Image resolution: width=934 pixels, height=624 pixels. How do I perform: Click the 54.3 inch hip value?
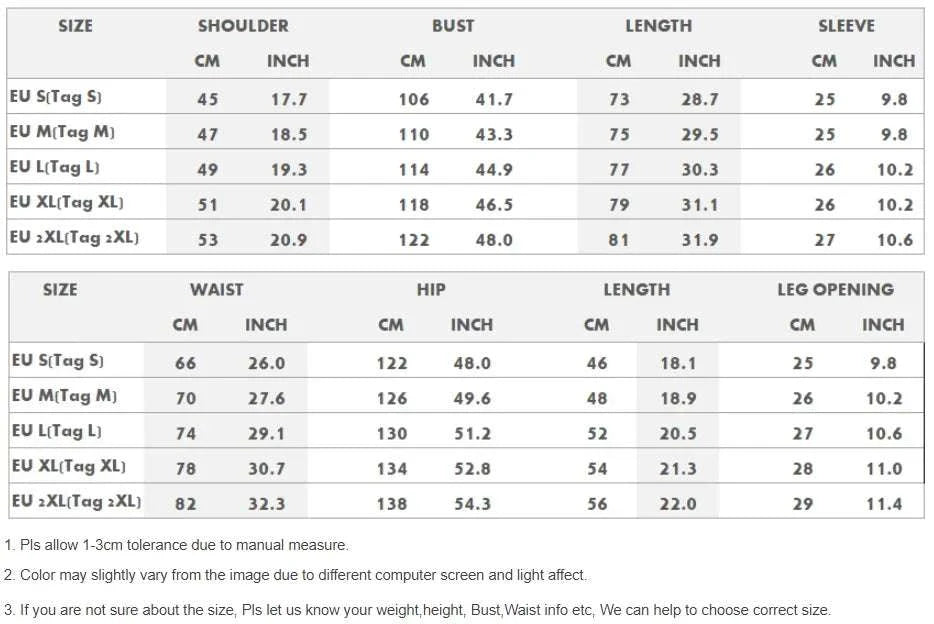tap(472, 504)
